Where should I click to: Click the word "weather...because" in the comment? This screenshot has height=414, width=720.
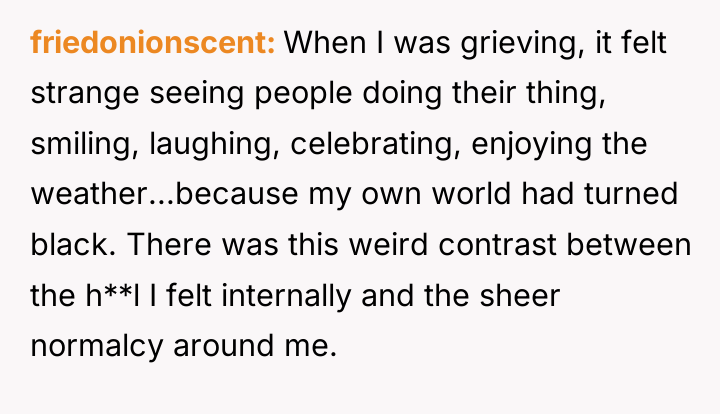tap(164, 194)
